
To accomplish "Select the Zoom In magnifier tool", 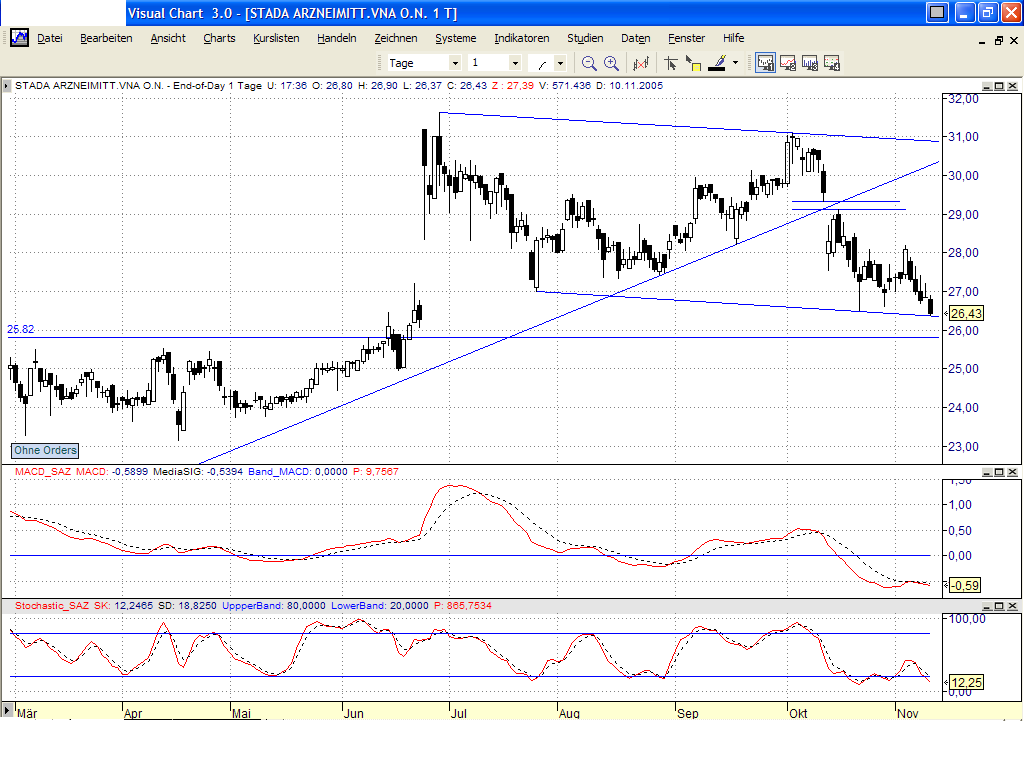I will click(x=611, y=62).
